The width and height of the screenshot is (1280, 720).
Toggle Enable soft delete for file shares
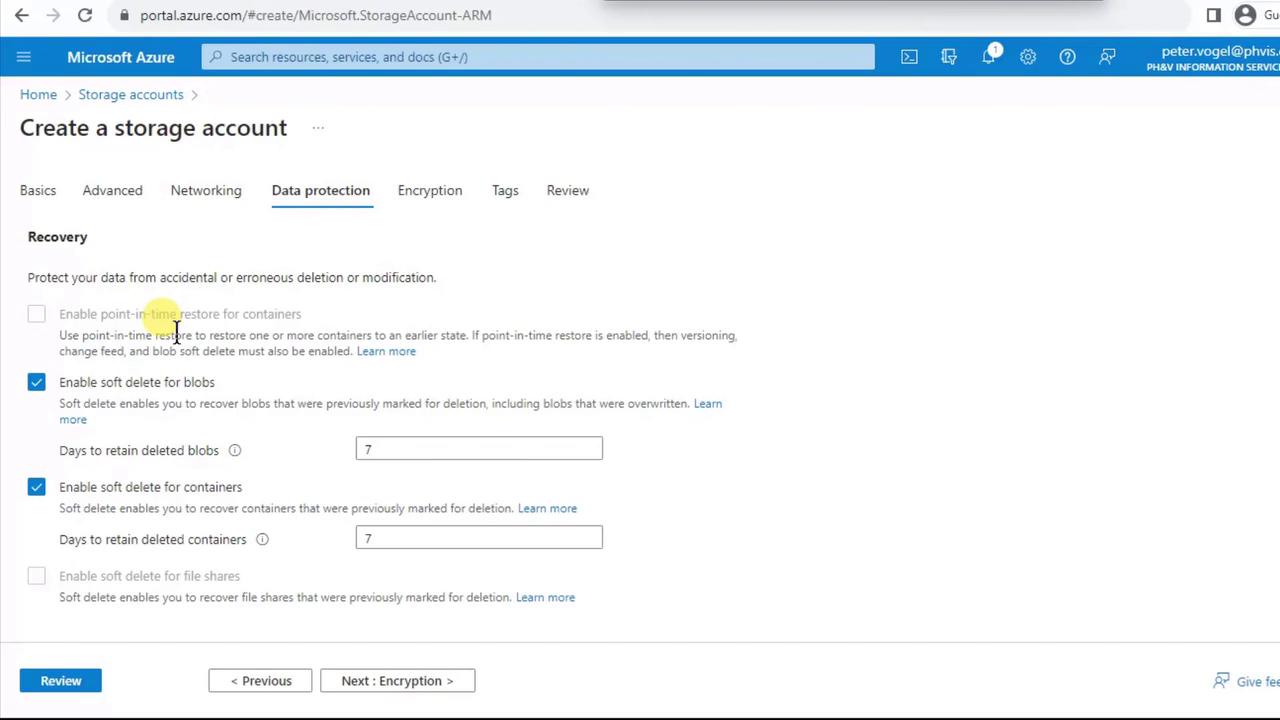coord(36,576)
